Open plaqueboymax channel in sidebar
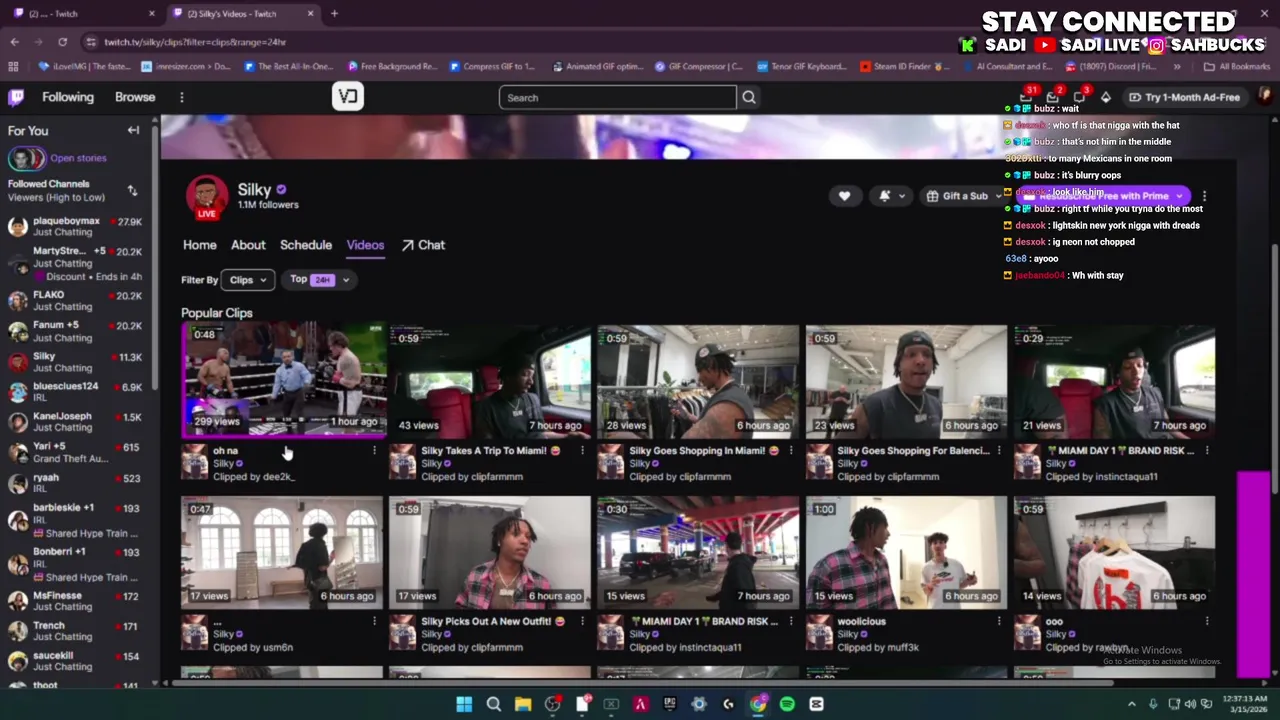Viewport: 1280px width, 720px height. pyautogui.click(x=75, y=226)
